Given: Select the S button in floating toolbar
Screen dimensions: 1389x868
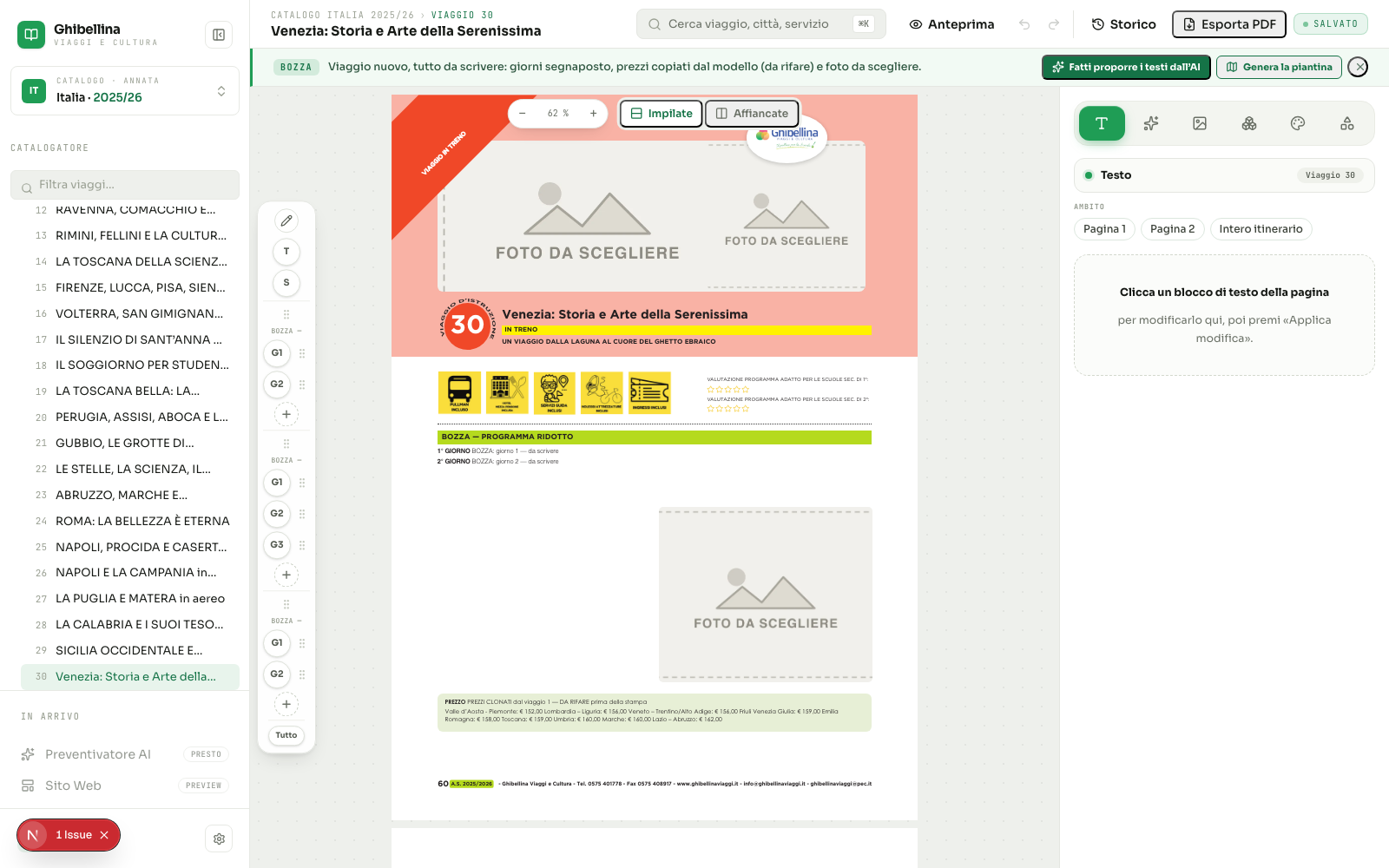Looking at the screenshot, I should click(x=286, y=283).
